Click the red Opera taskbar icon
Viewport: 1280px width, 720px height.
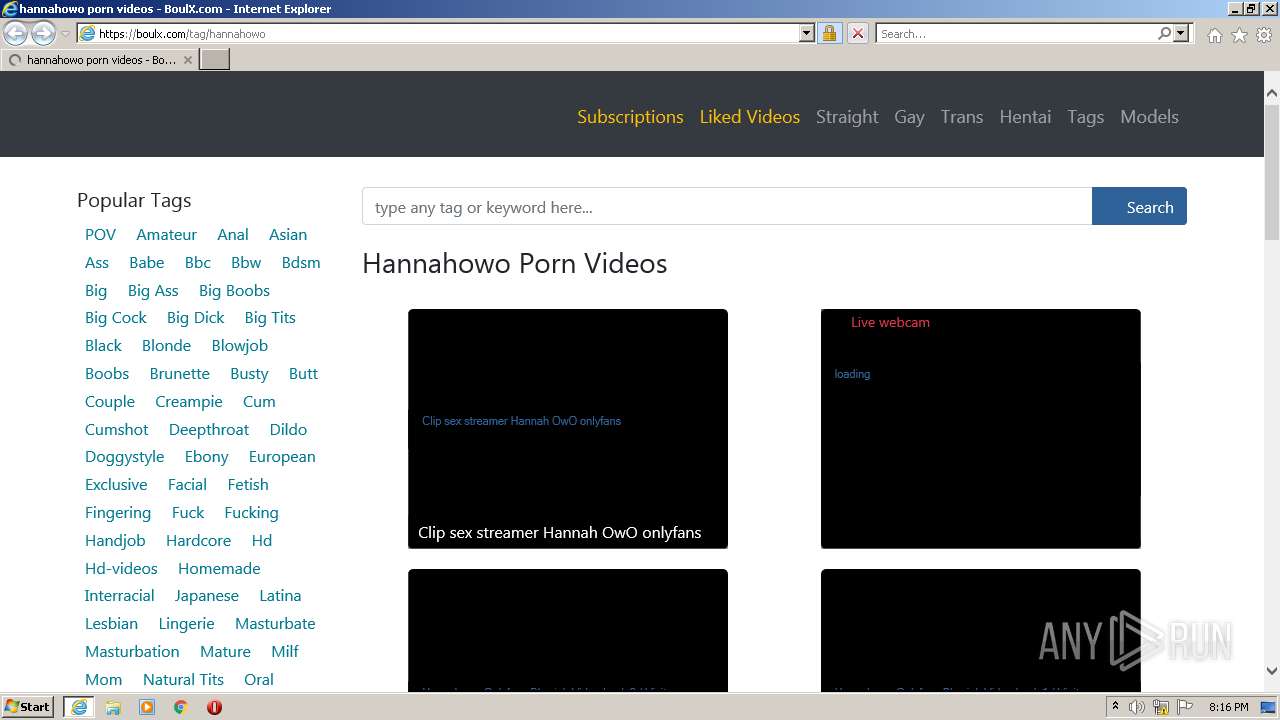pos(214,707)
